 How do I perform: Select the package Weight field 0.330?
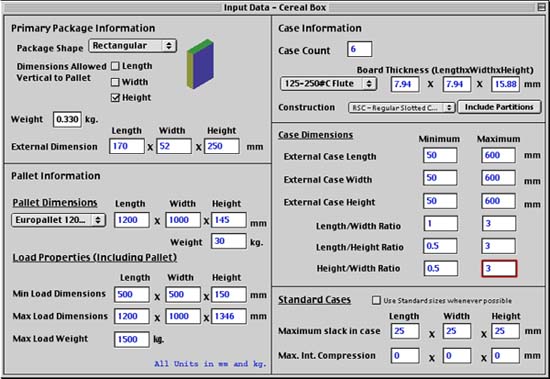(67, 119)
